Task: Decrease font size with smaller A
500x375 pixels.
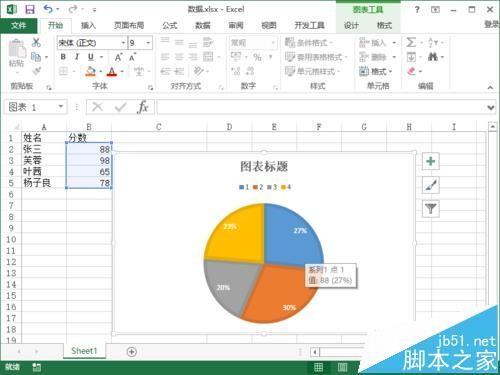Action: pyautogui.click(x=132, y=57)
